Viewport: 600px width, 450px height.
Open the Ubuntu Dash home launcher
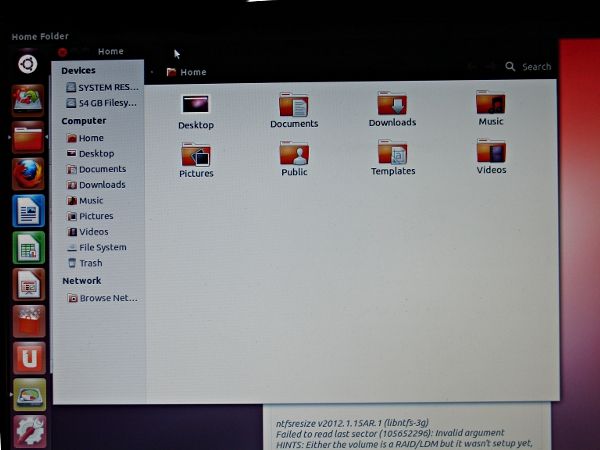pos(28,64)
